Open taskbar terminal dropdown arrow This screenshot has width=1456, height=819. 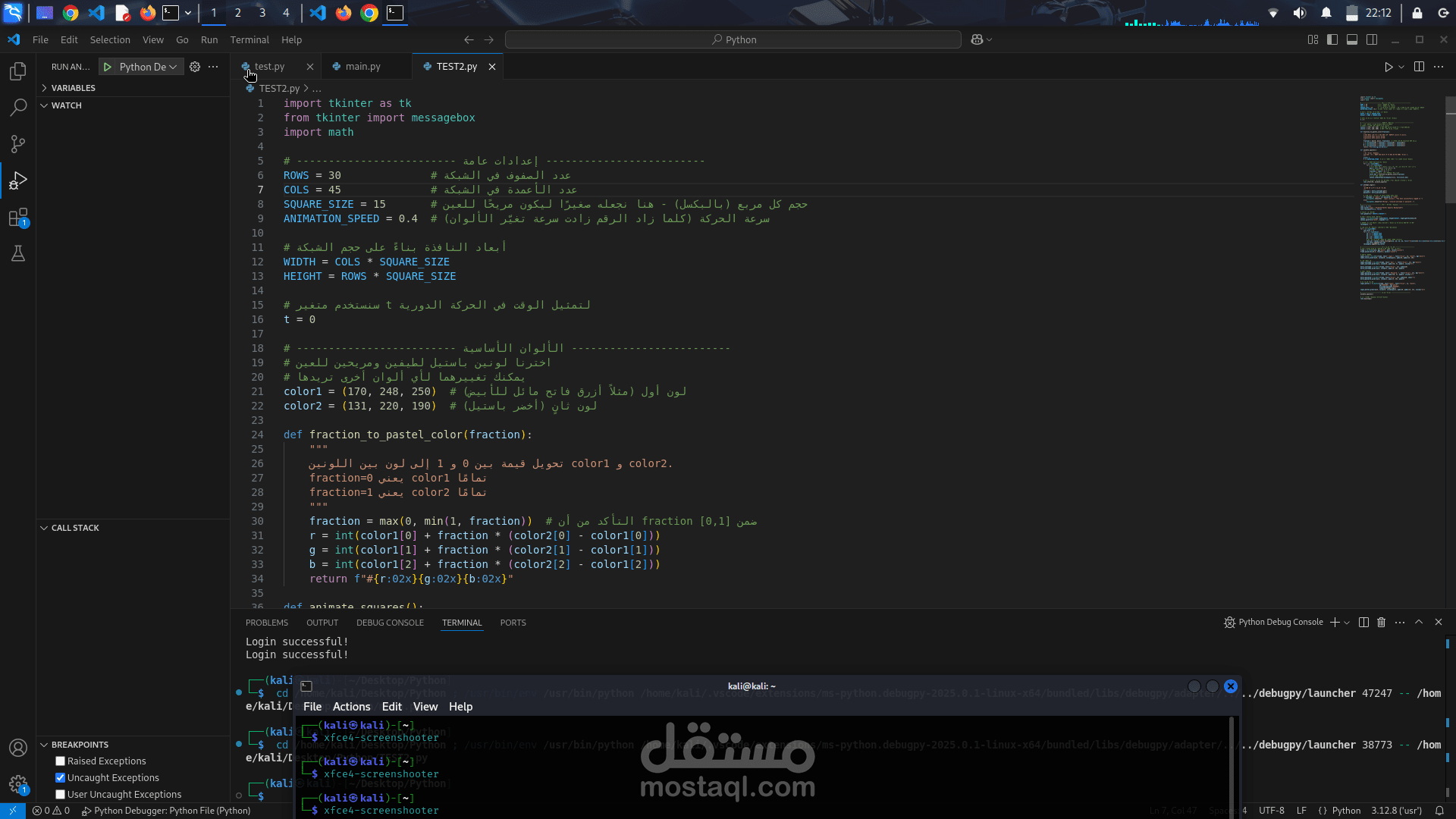coord(188,13)
